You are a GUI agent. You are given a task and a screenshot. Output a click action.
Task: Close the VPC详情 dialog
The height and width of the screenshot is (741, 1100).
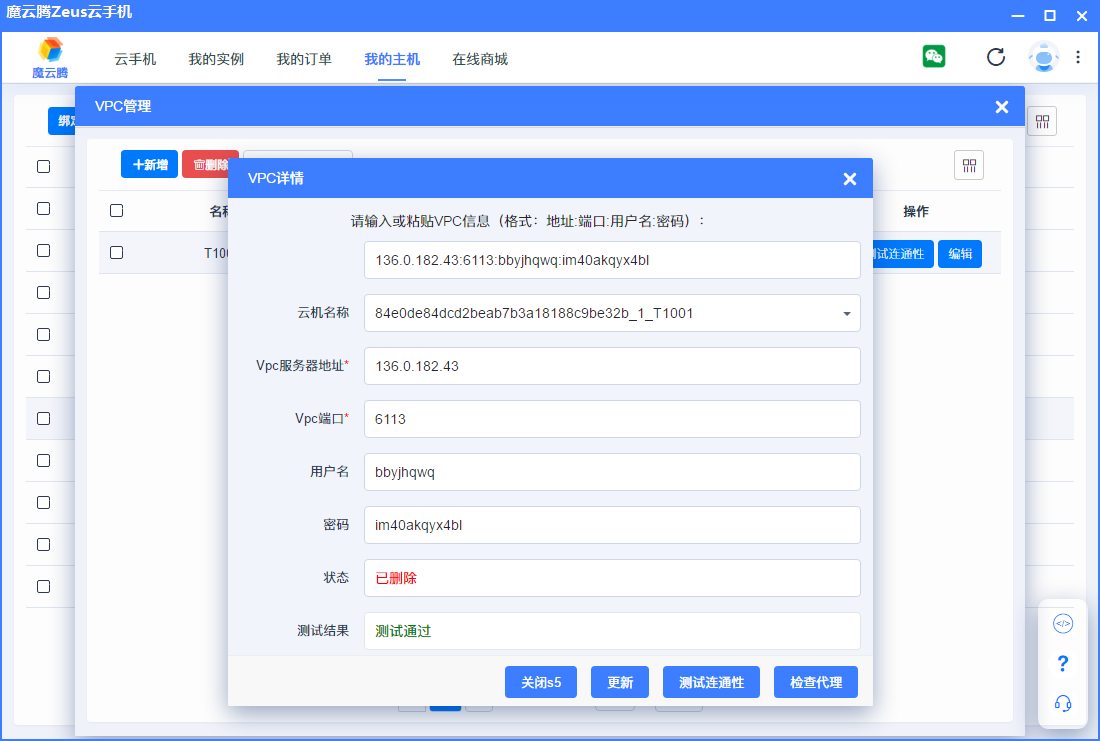[850, 179]
